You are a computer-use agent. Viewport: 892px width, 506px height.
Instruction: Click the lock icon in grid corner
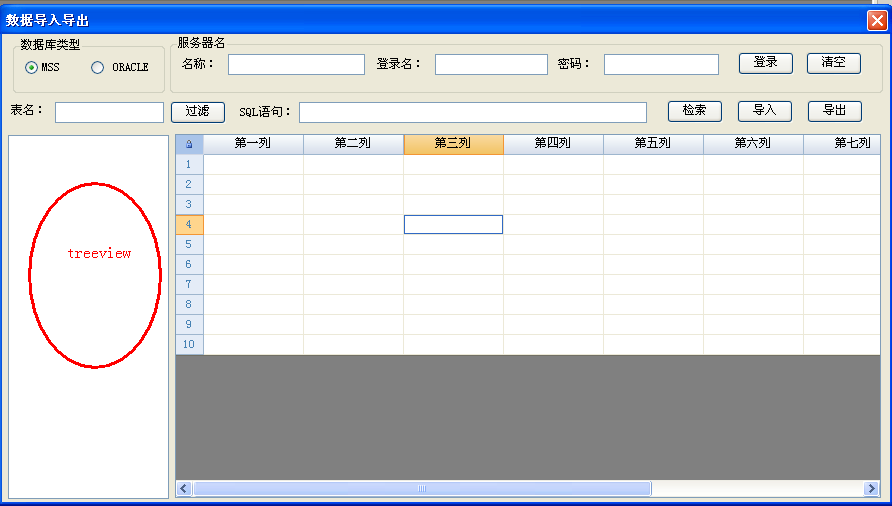click(x=189, y=145)
